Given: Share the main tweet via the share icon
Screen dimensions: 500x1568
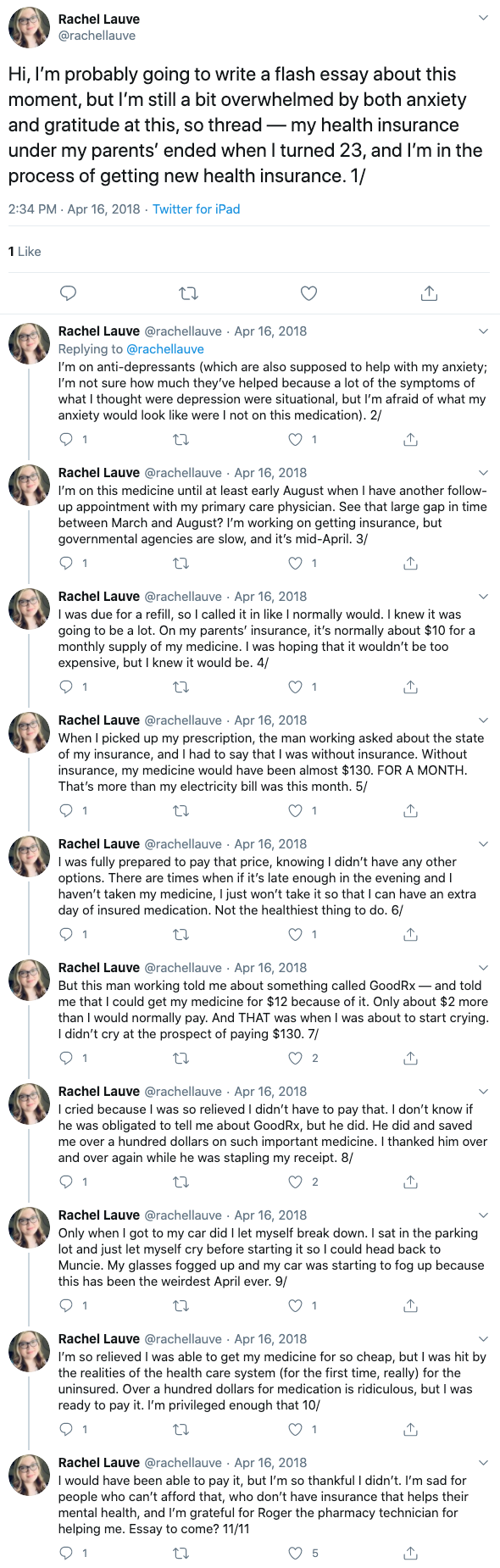Looking at the screenshot, I should click(429, 292).
